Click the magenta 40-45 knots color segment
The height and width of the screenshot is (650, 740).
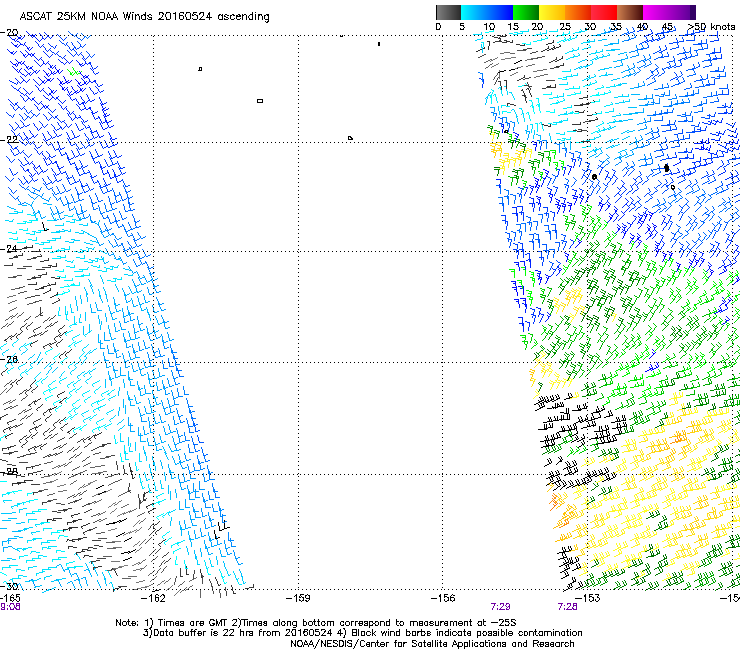[x=658, y=12]
